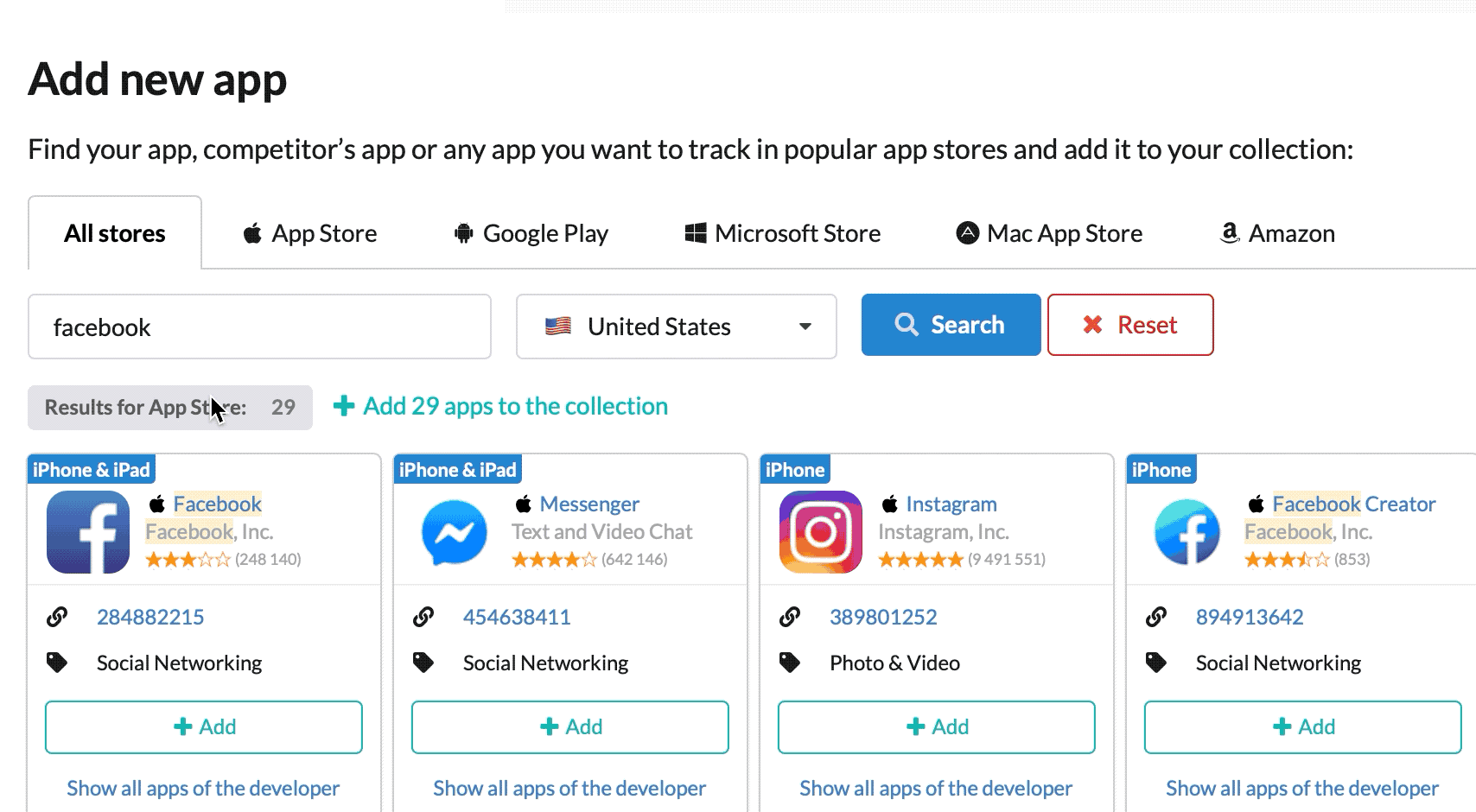This screenshot has width=1476, height=812.
Task: Click Add 29 apps to the collection
Action: pos(501,406)
